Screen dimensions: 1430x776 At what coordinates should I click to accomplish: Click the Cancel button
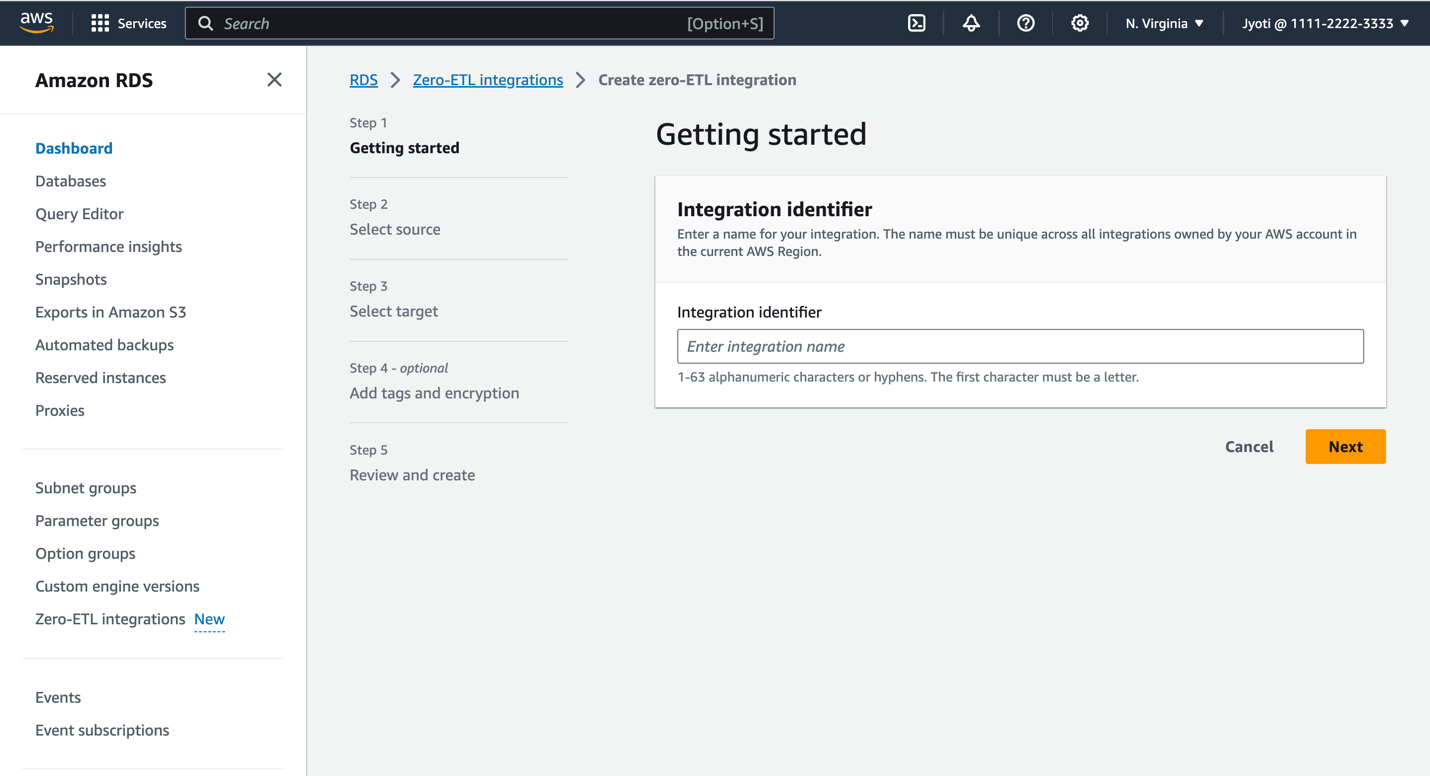(x=1249, y=447)
